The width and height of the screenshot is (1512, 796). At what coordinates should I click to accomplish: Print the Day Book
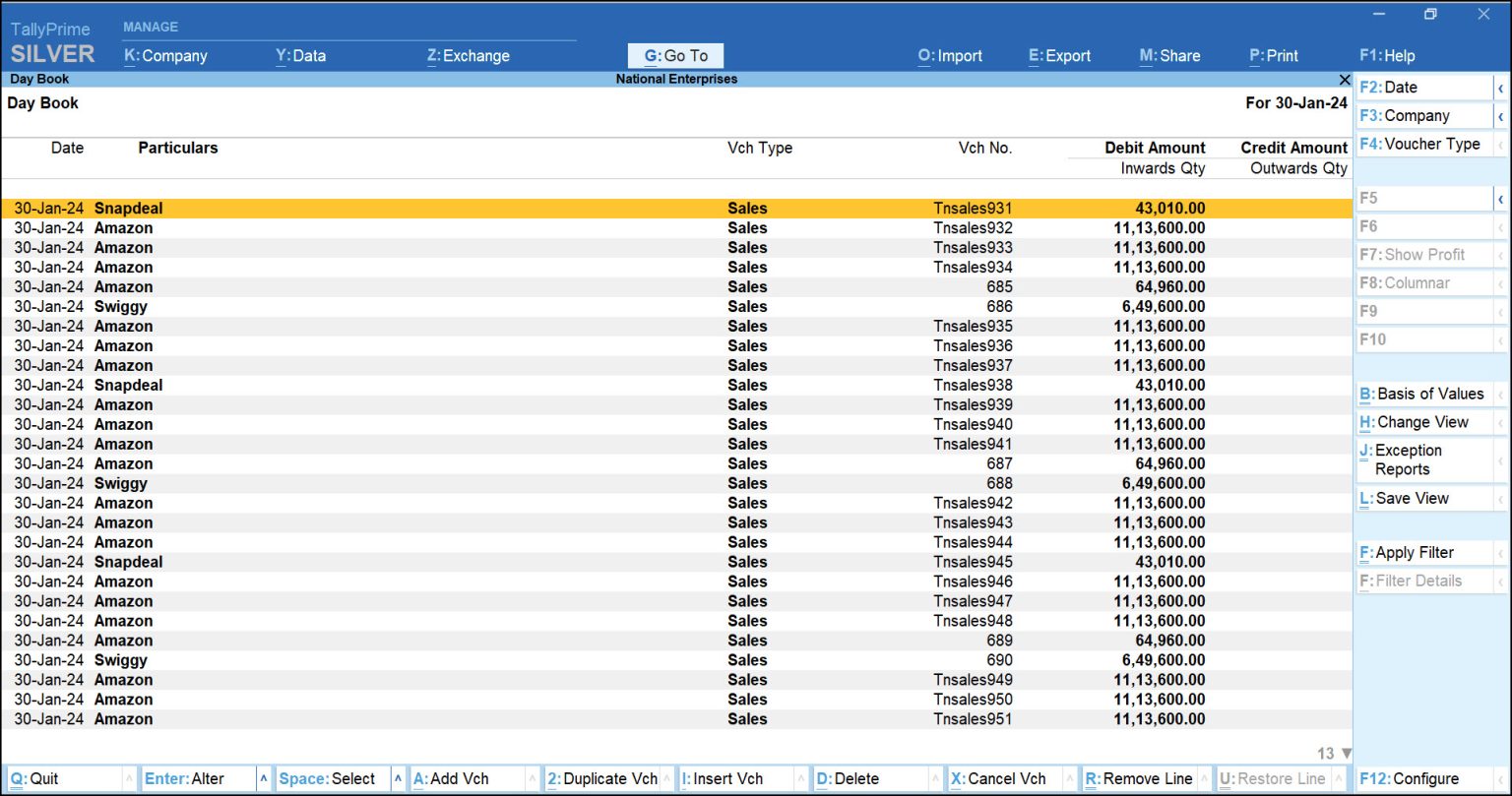[1273, 56]
